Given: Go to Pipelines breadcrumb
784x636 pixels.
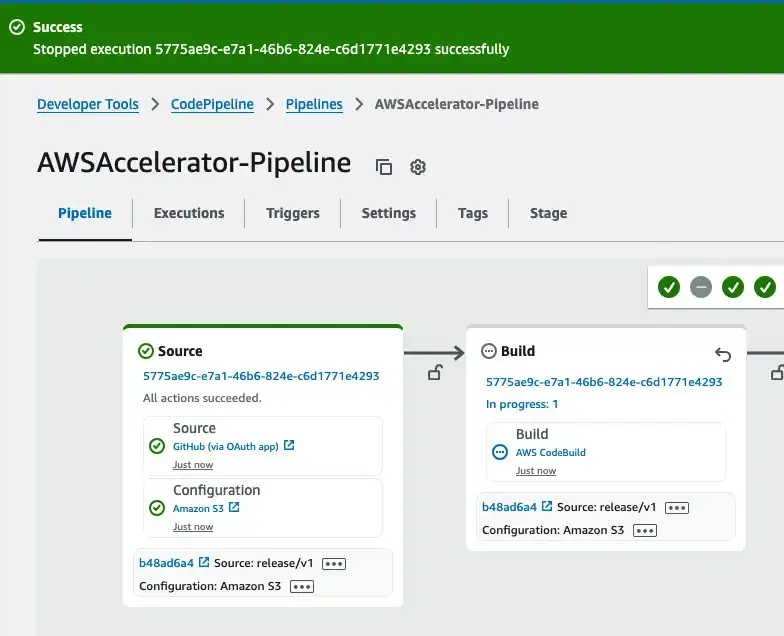Looking at the screenshot, I should (x=314, y=104).
